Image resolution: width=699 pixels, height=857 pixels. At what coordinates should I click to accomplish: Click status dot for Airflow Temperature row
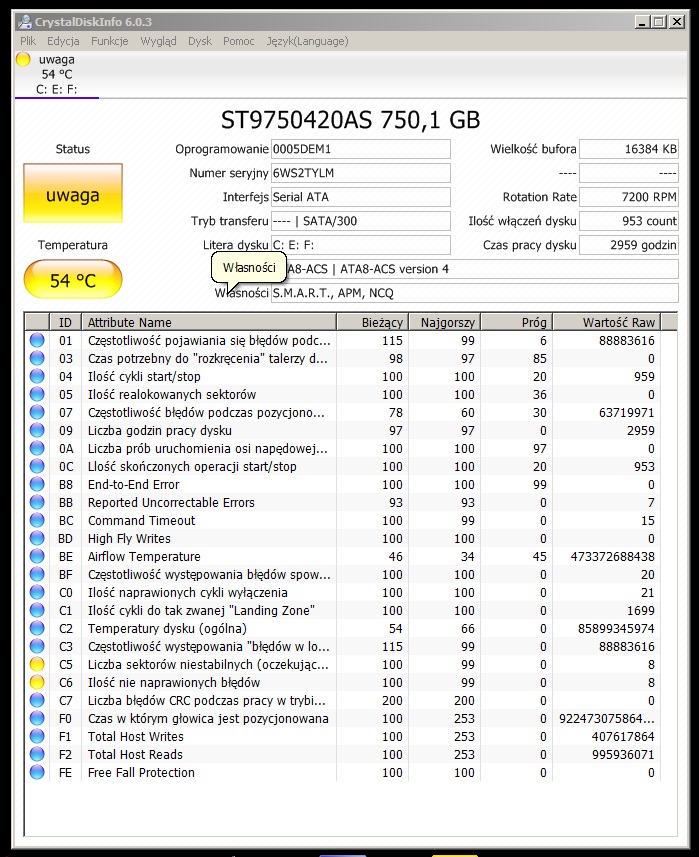tap(37, 557)
